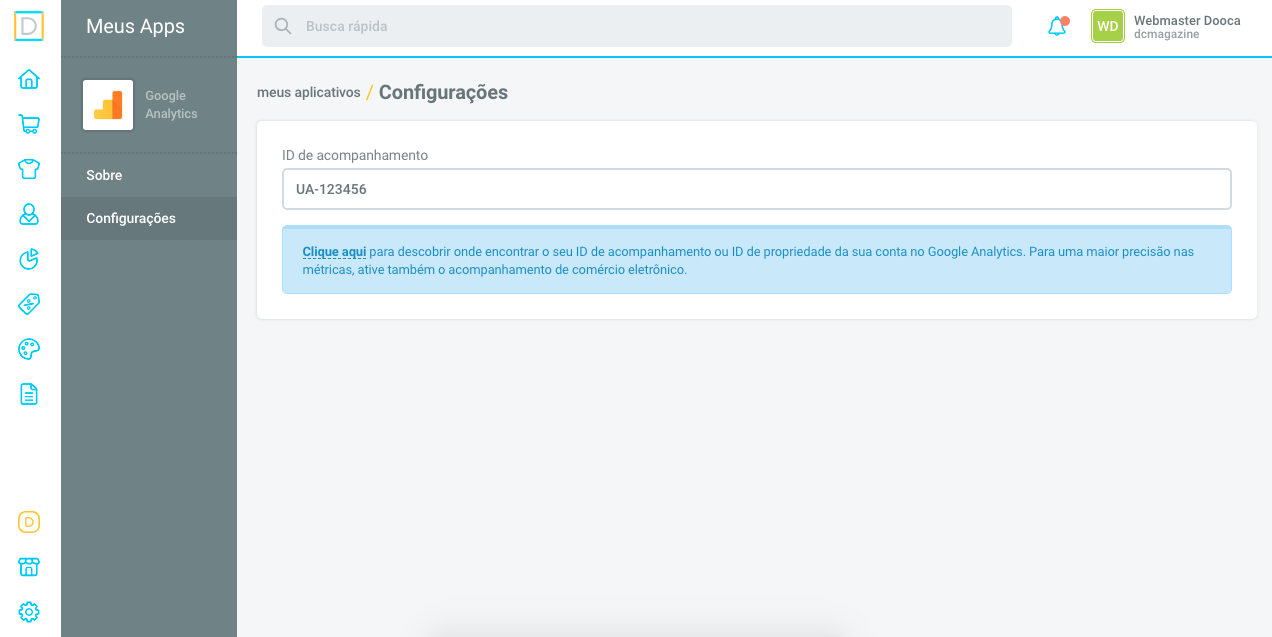Open the t-shirt products icon
The image size is (1272, 637).
coord(29,168)
